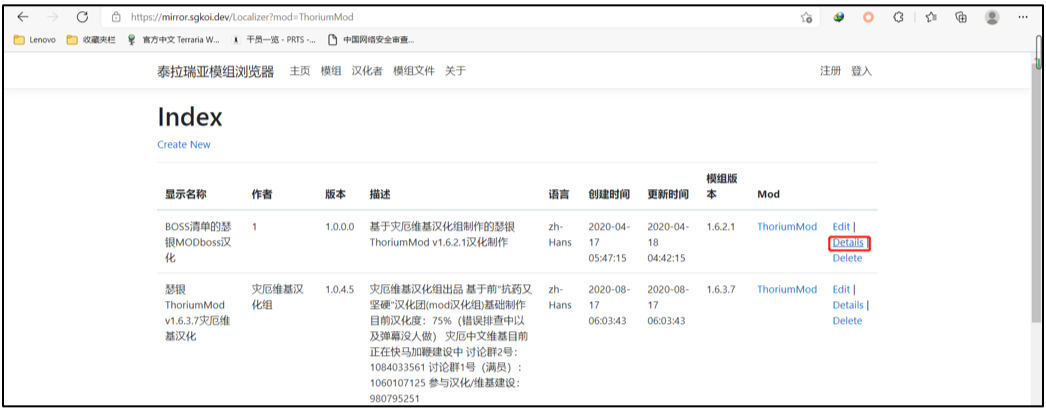Click the 更新时间 column header
This screenshot has width=1046, height=411.
(x=668, y=195)
